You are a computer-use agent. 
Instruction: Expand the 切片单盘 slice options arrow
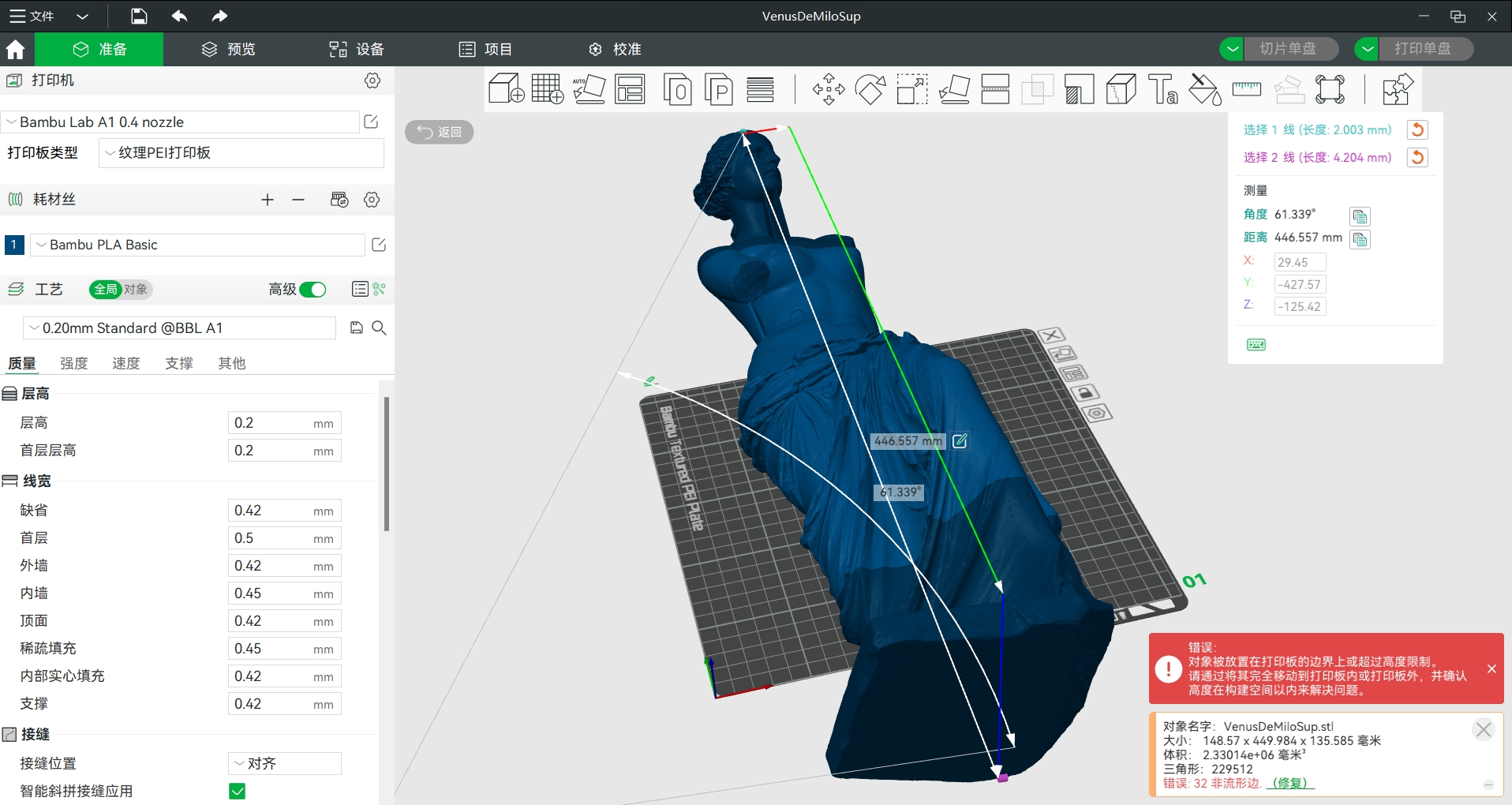1232,49
